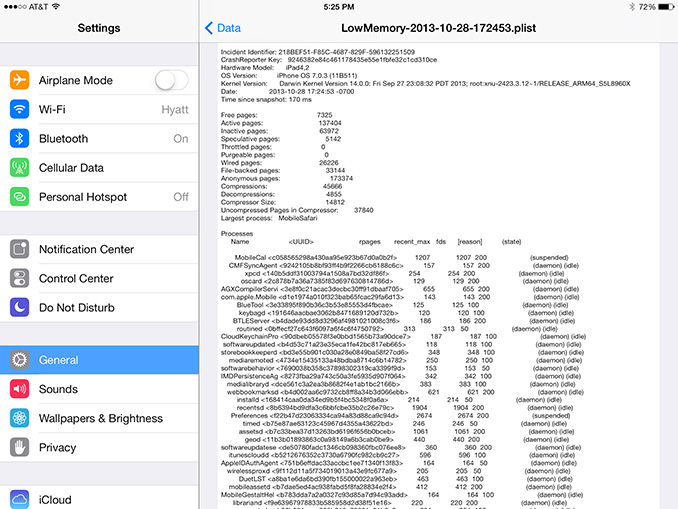Toggle the Airplane Mode switch
The height and width of the screenshot is (509, 678).
(172, 80)
